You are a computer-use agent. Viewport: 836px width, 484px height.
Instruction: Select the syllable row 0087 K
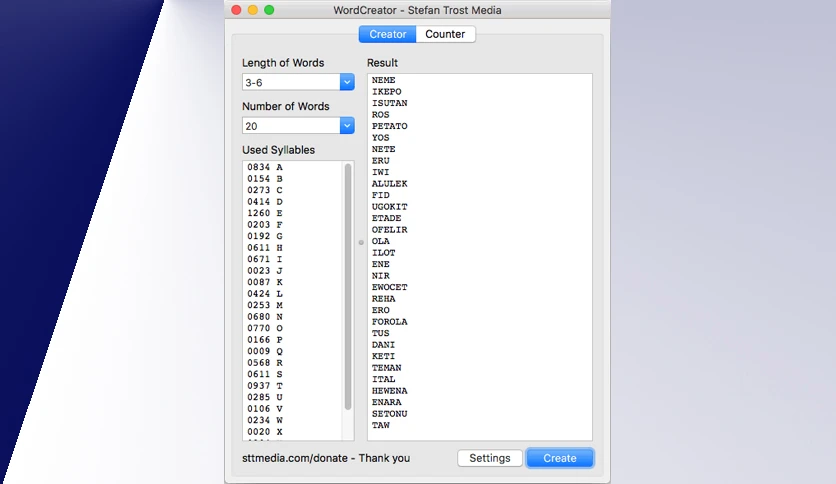tap(265, 282)
